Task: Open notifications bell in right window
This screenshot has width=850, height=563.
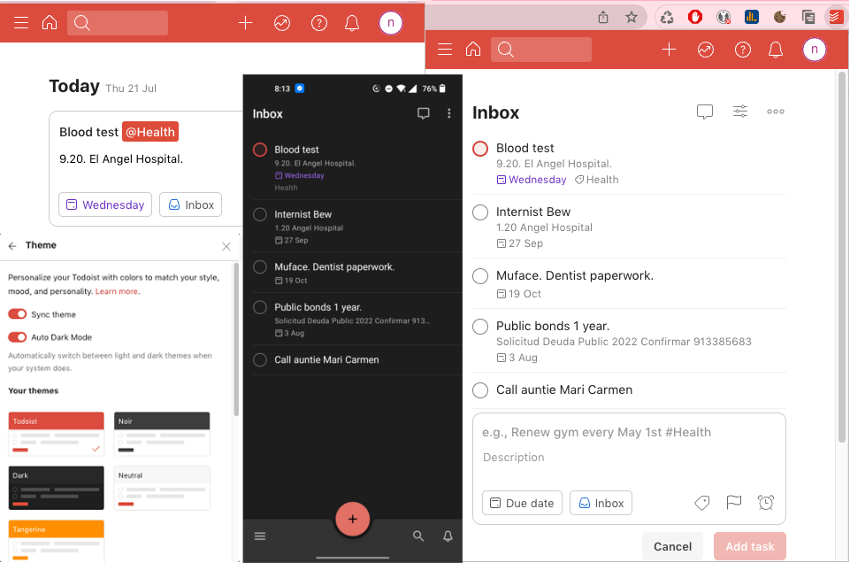Action: pos(776,50)
